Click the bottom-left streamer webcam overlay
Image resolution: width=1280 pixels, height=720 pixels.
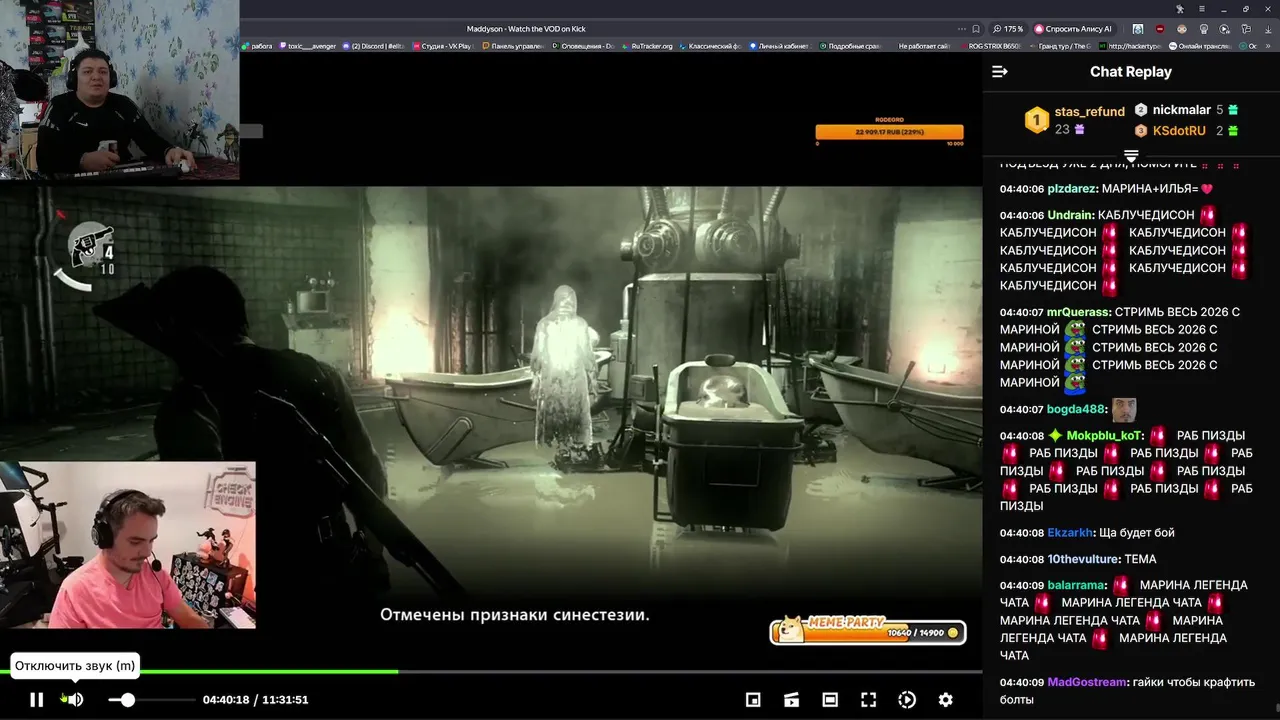[x=128, y=545]
